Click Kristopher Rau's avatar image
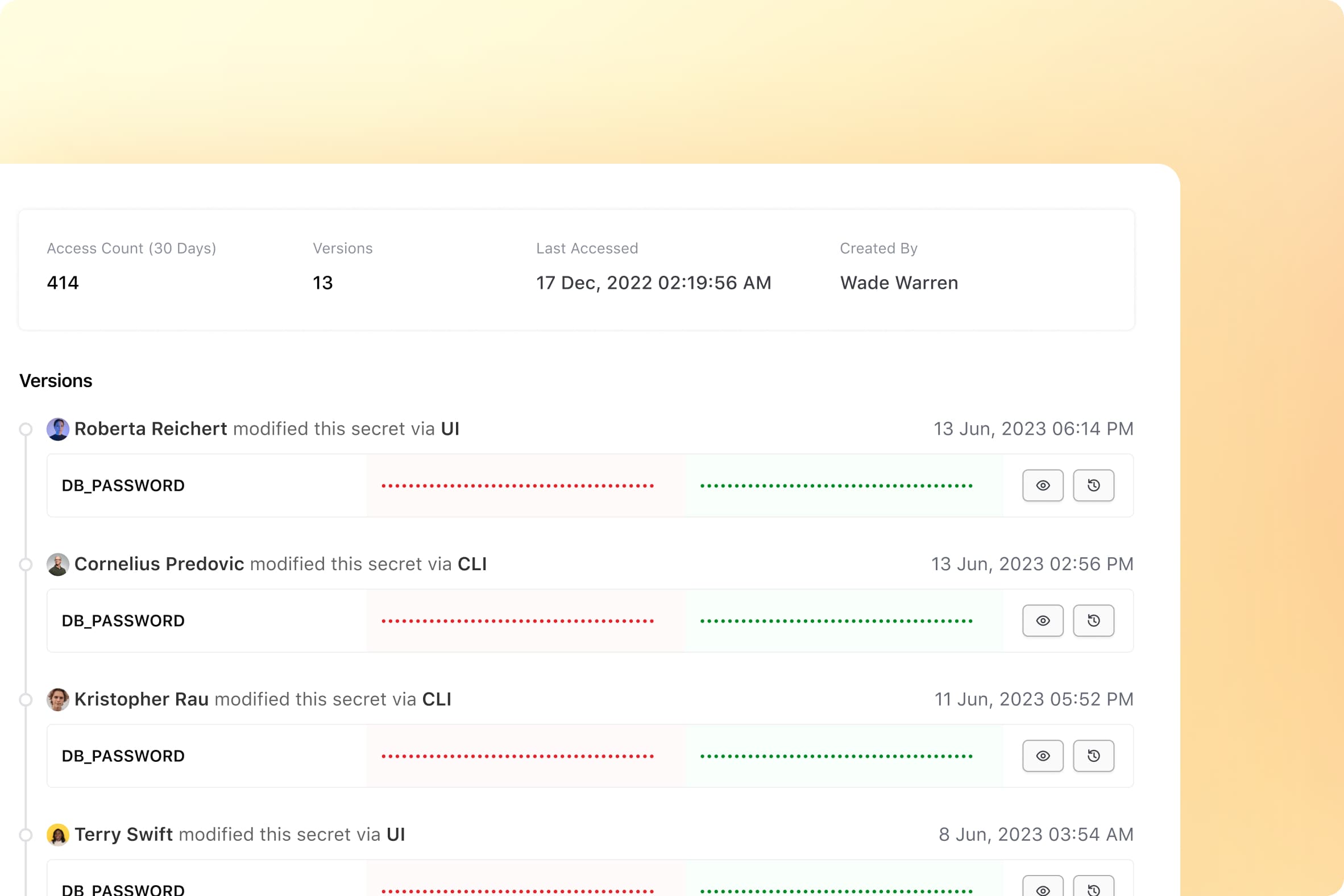1344x896 pixels. (58, 699)
